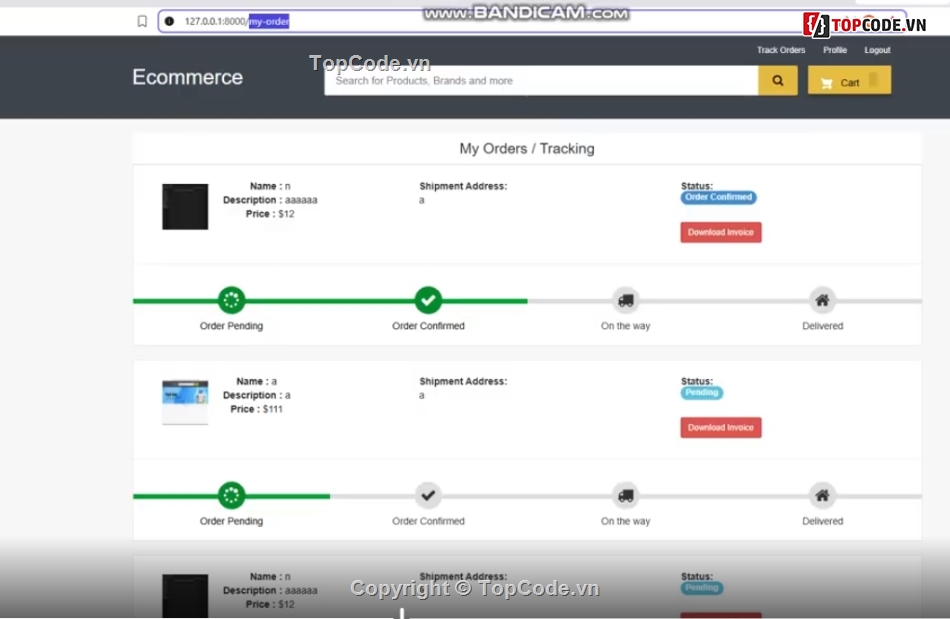Open Track Orders in top navigation
Image resolution: width=950 pixels, height=619 pixels.
(781, 50)
